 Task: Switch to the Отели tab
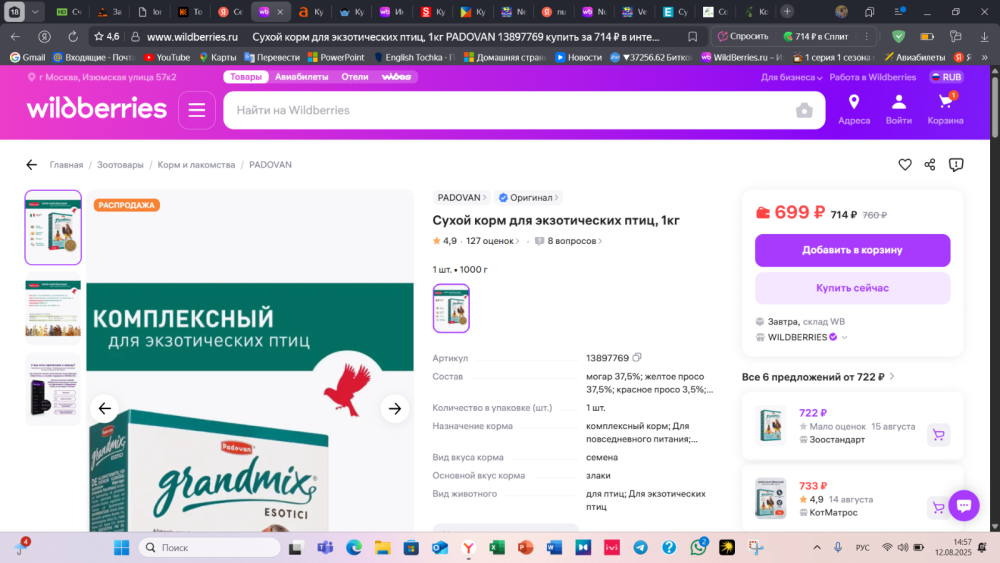click(x=355, y=77)
